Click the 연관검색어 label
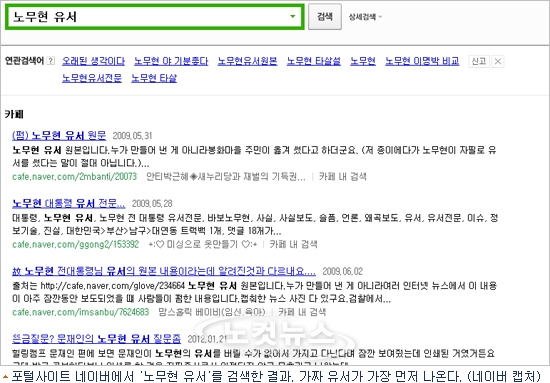Screen dimensions: 550x383 pyautogui.click(x=24, y=61)
